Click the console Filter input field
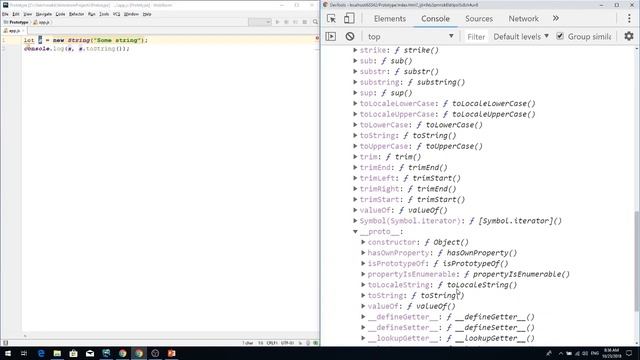Screen dimensions: 640x360 click(476, 37)
